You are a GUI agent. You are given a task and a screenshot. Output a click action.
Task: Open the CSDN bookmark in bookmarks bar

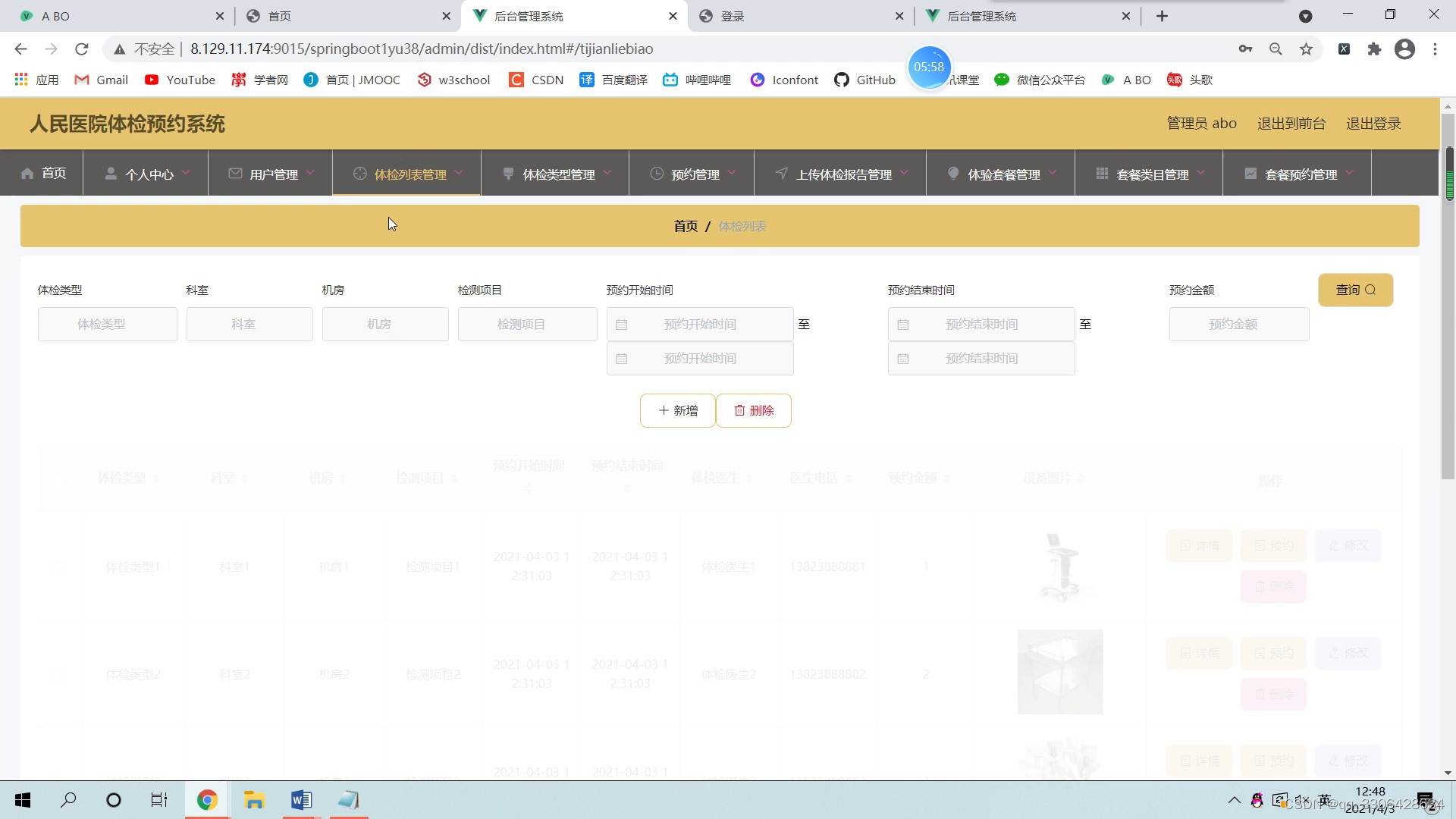click(536, 80)
